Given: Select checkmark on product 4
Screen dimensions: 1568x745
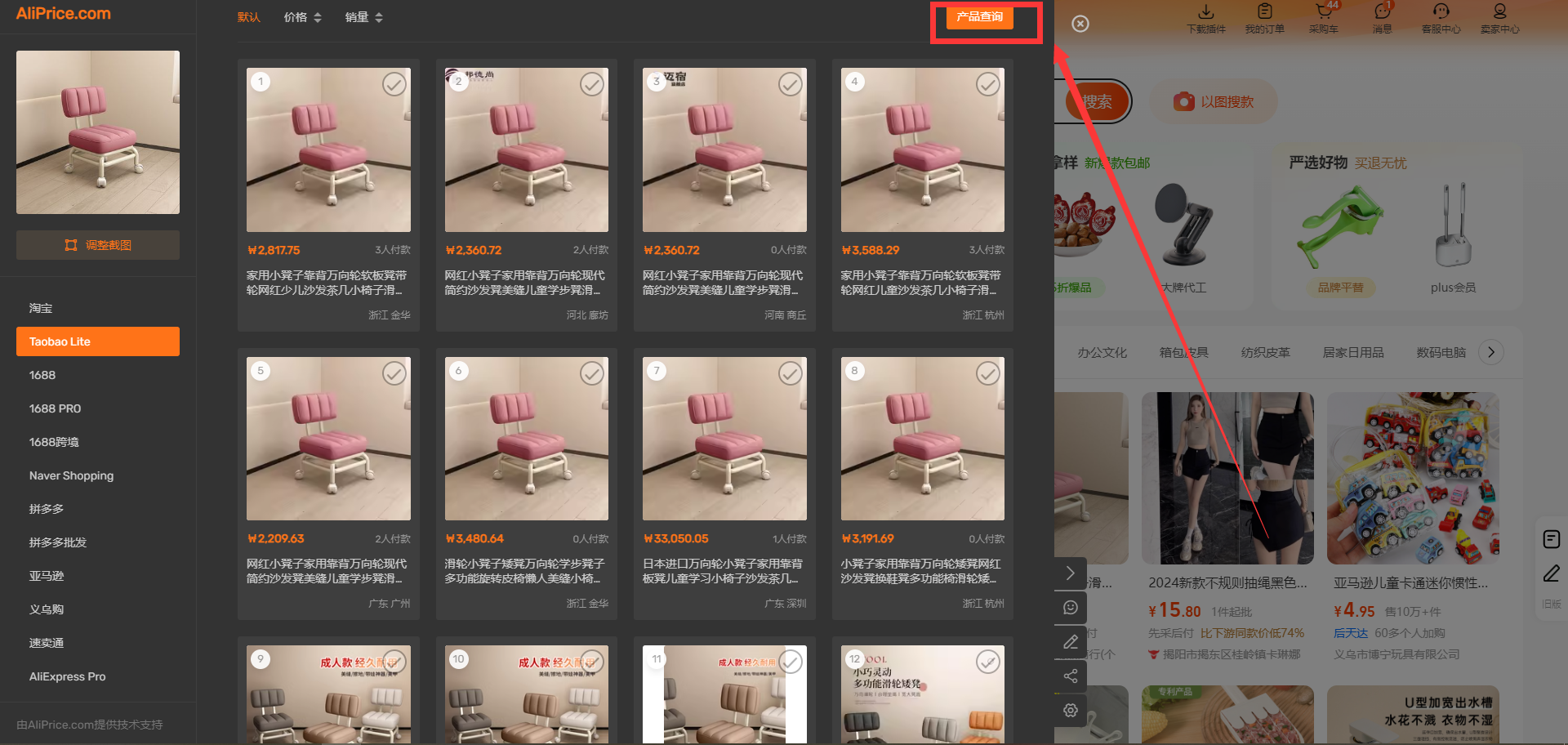Looking at the screenshot, I should point(988,84).
